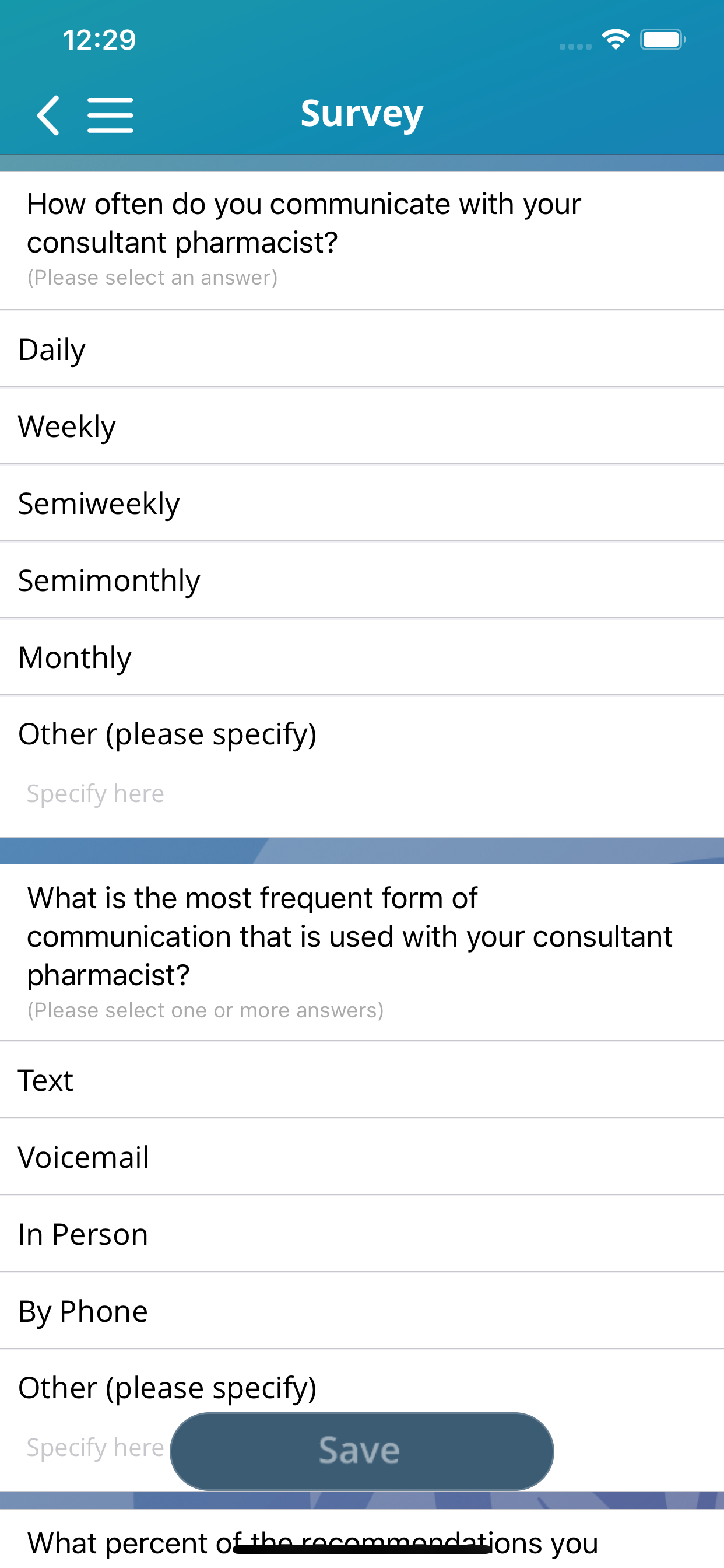Check the By Phone option
724x1568 pixels.
pyautogui.click(x=362, y=1311)
